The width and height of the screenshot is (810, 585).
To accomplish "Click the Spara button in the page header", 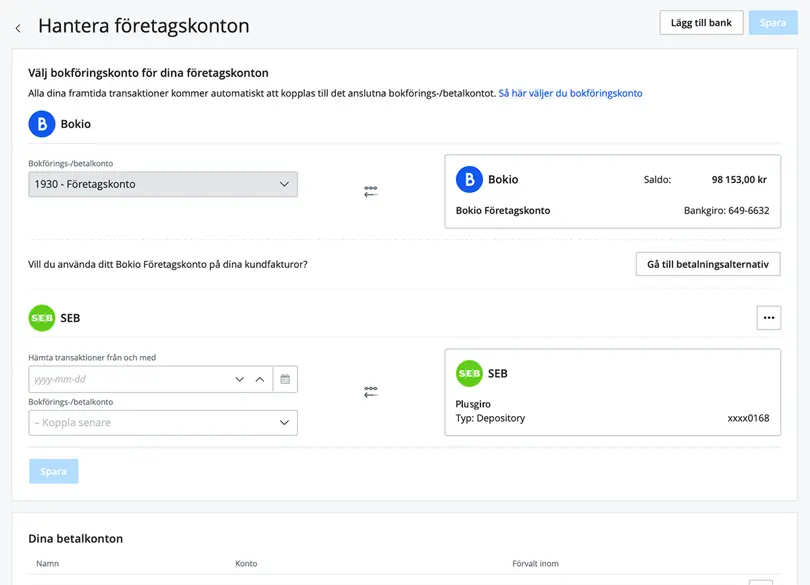I will coord(773,23).
